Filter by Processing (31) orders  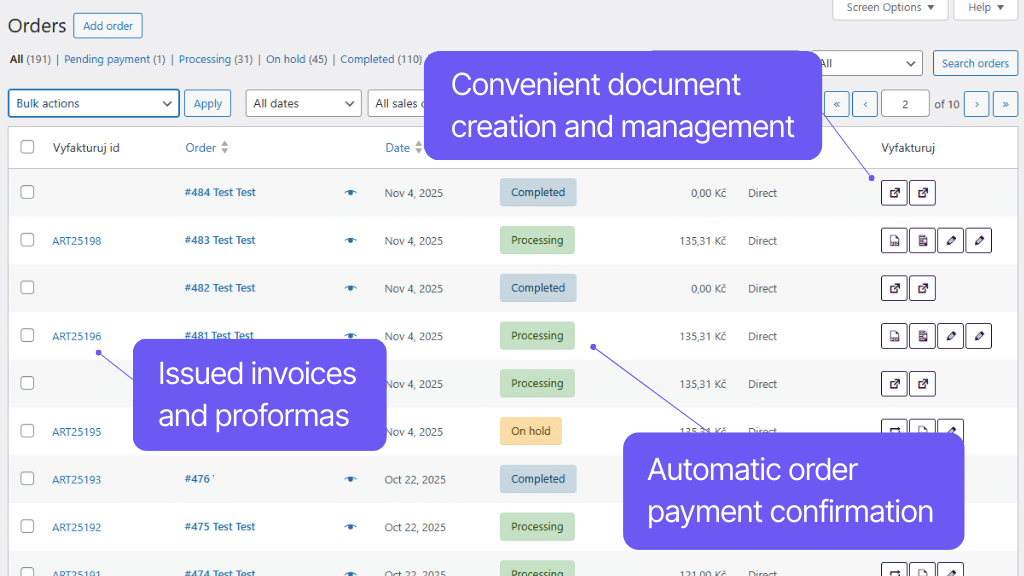click(x=216, y=59)
